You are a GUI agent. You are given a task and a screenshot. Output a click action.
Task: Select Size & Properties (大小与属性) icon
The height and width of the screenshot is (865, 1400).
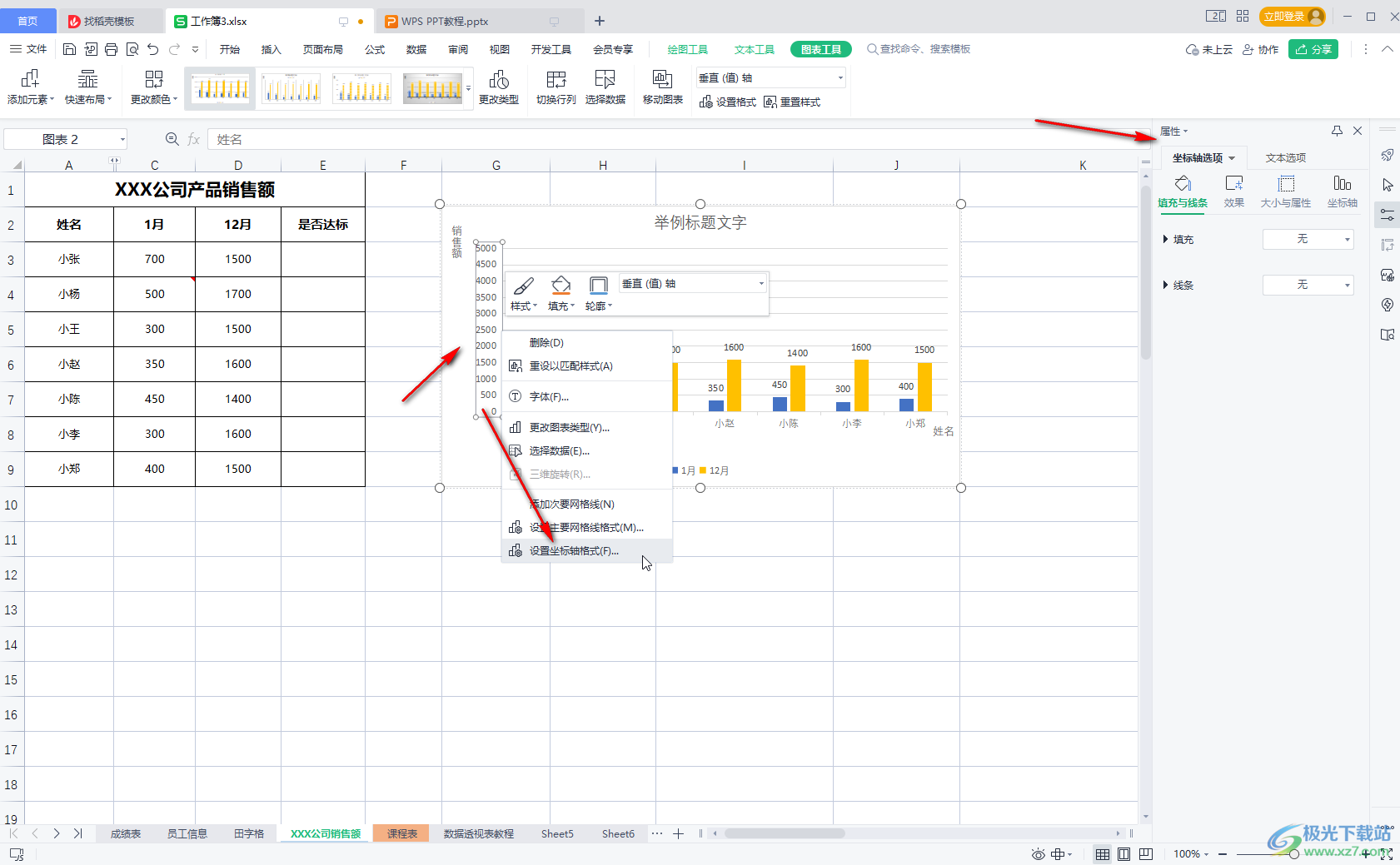[x=1286, y=191]
